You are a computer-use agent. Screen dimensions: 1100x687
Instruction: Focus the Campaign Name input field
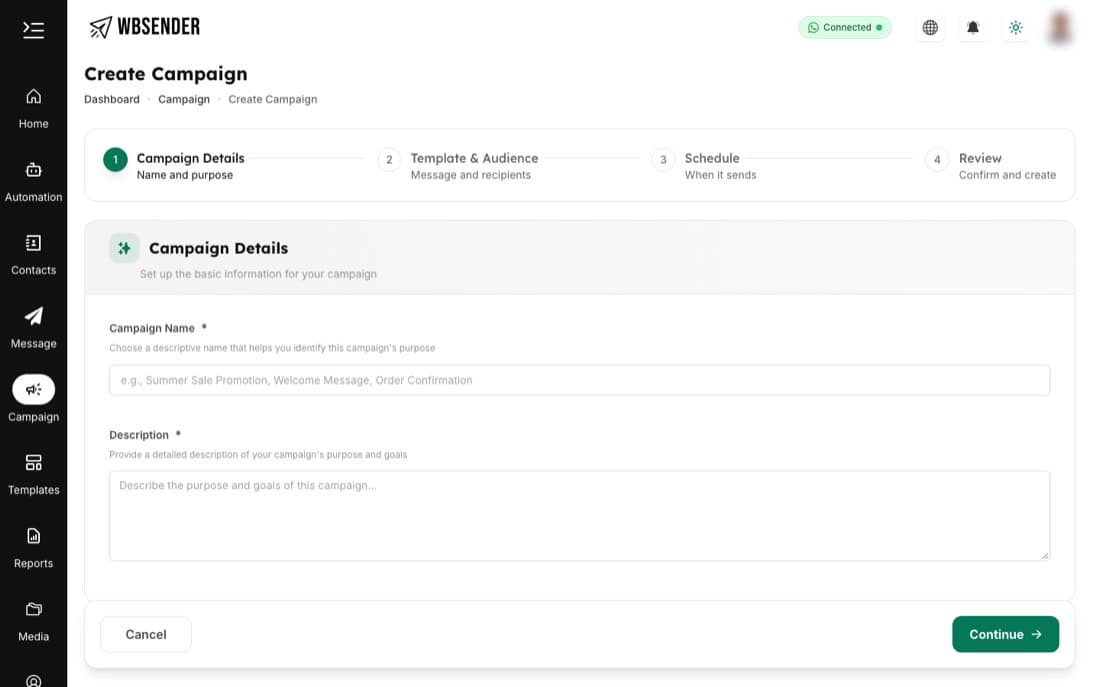[579, 380]
